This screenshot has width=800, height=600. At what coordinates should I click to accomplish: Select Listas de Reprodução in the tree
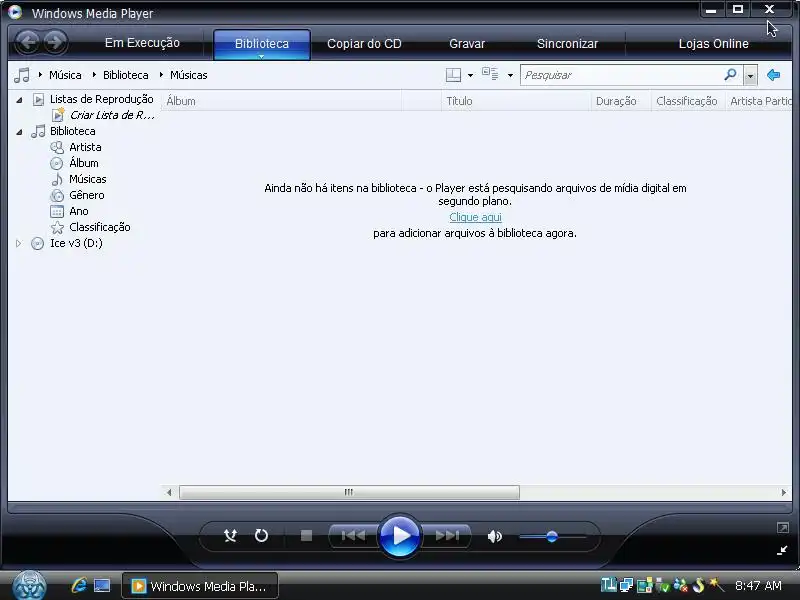pyautogui.click(x=102, y=99)
